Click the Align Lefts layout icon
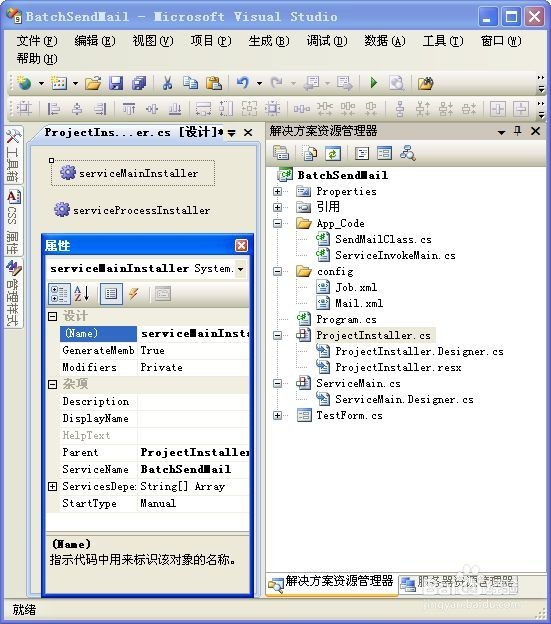551x624 pixels. 53,108
